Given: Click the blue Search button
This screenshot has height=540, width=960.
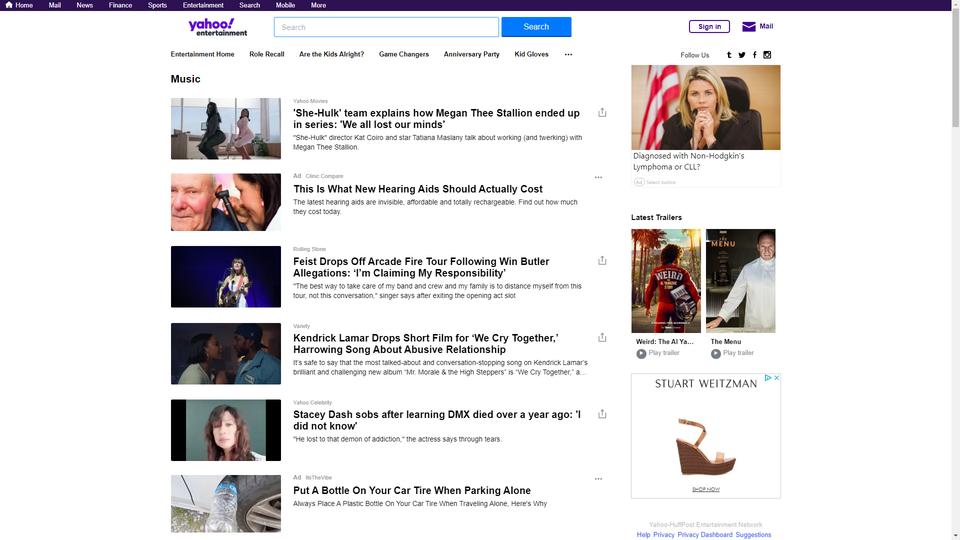Looking at the screenshot, I should (536, 27).
